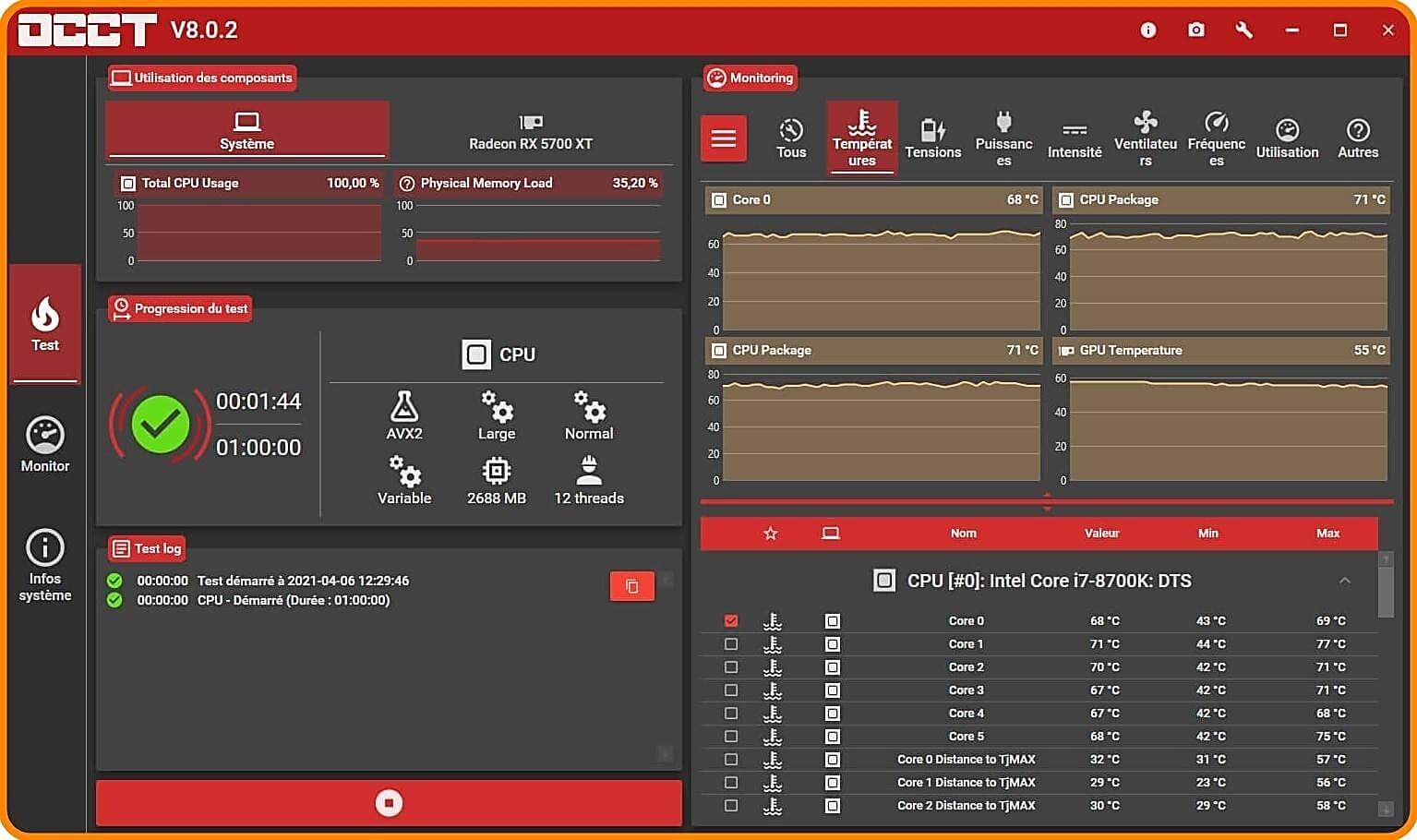
Task: Check the Core 1 Distance to TjMAX checkbox
Action: (x=731, y=782)
